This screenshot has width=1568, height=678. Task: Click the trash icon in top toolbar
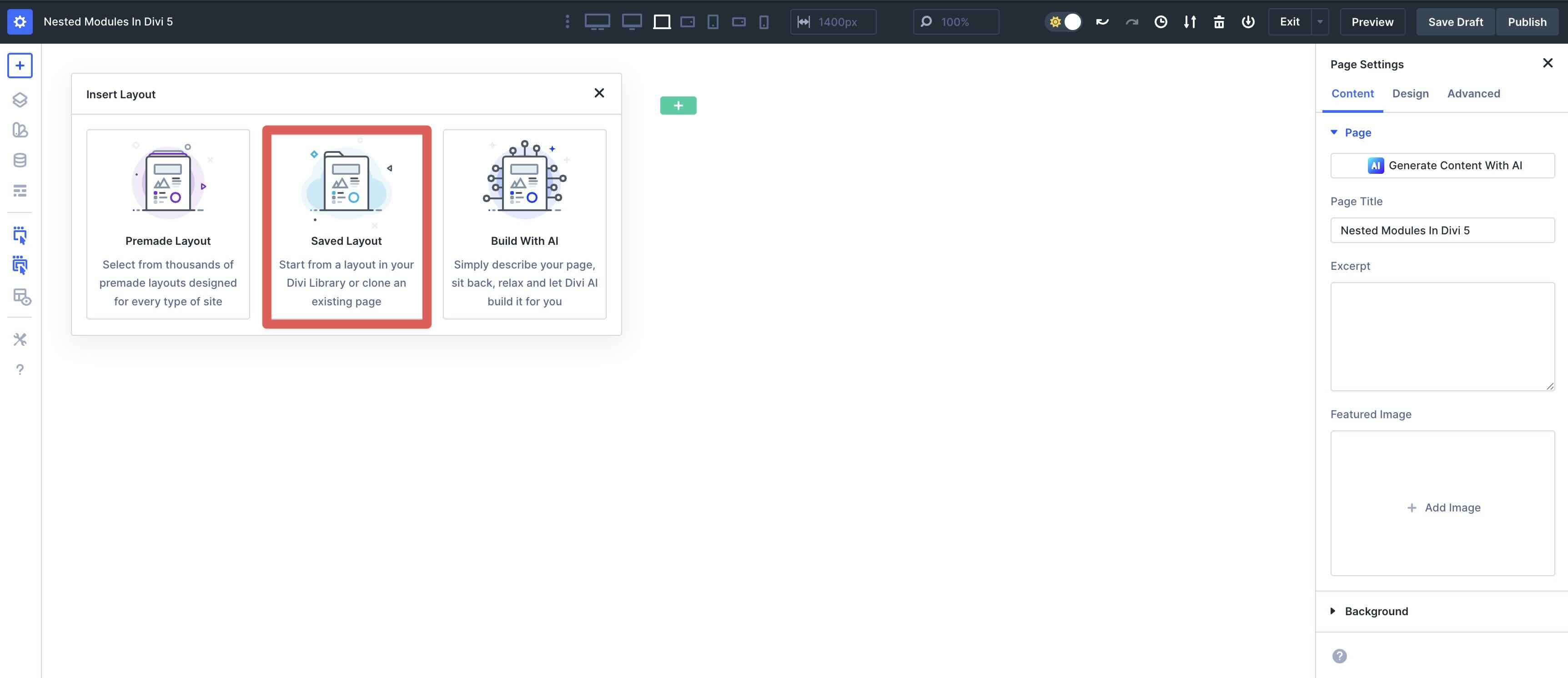(1219, 21)
